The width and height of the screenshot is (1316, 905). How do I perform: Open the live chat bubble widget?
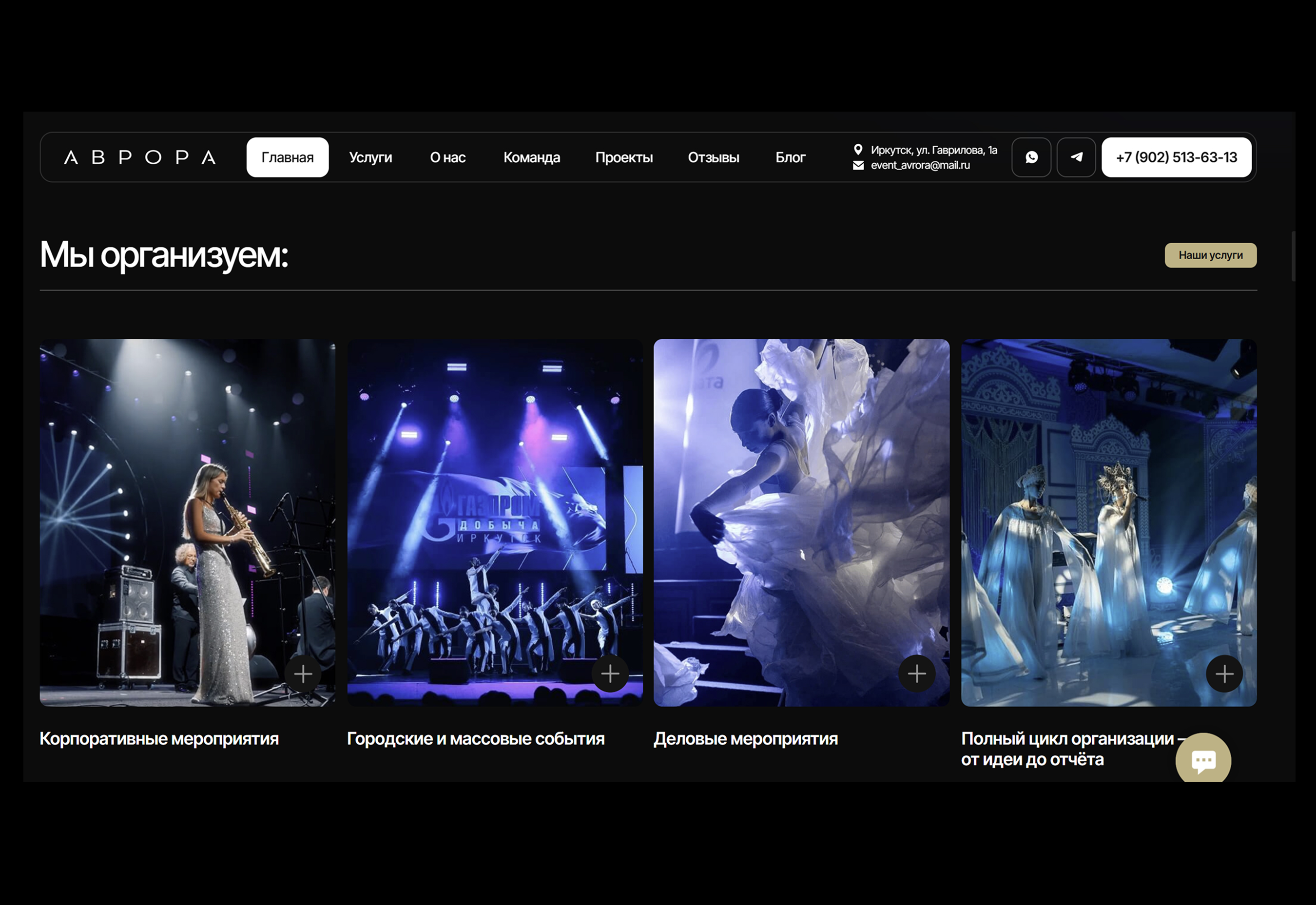point(1202,760)
